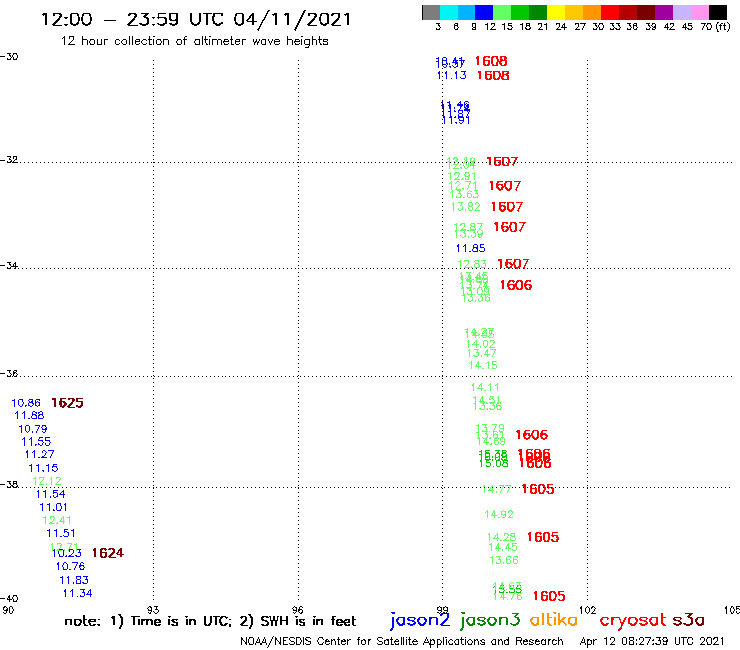
Task: Click the 's3a' legend label
Action: pos(688,619)
